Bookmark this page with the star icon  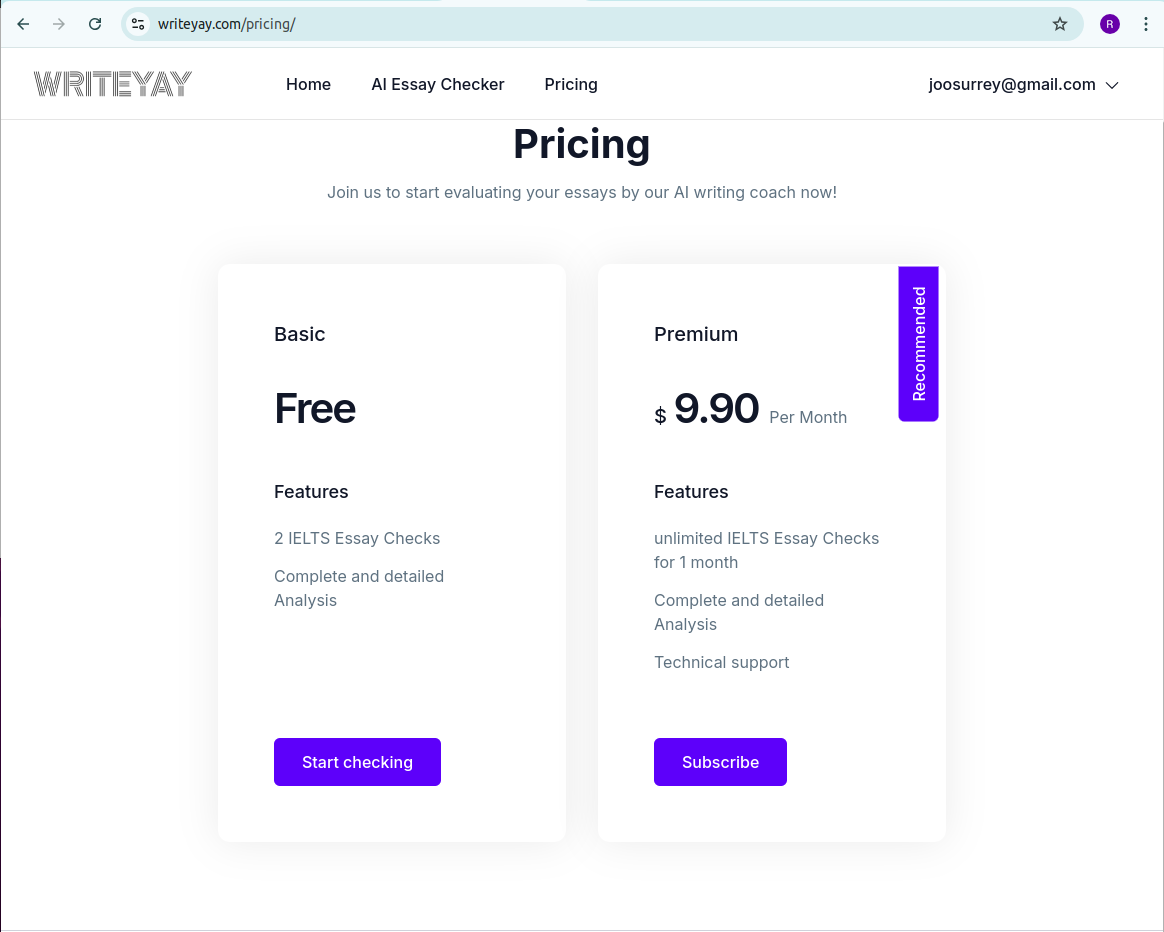(x=1060, y=24)
